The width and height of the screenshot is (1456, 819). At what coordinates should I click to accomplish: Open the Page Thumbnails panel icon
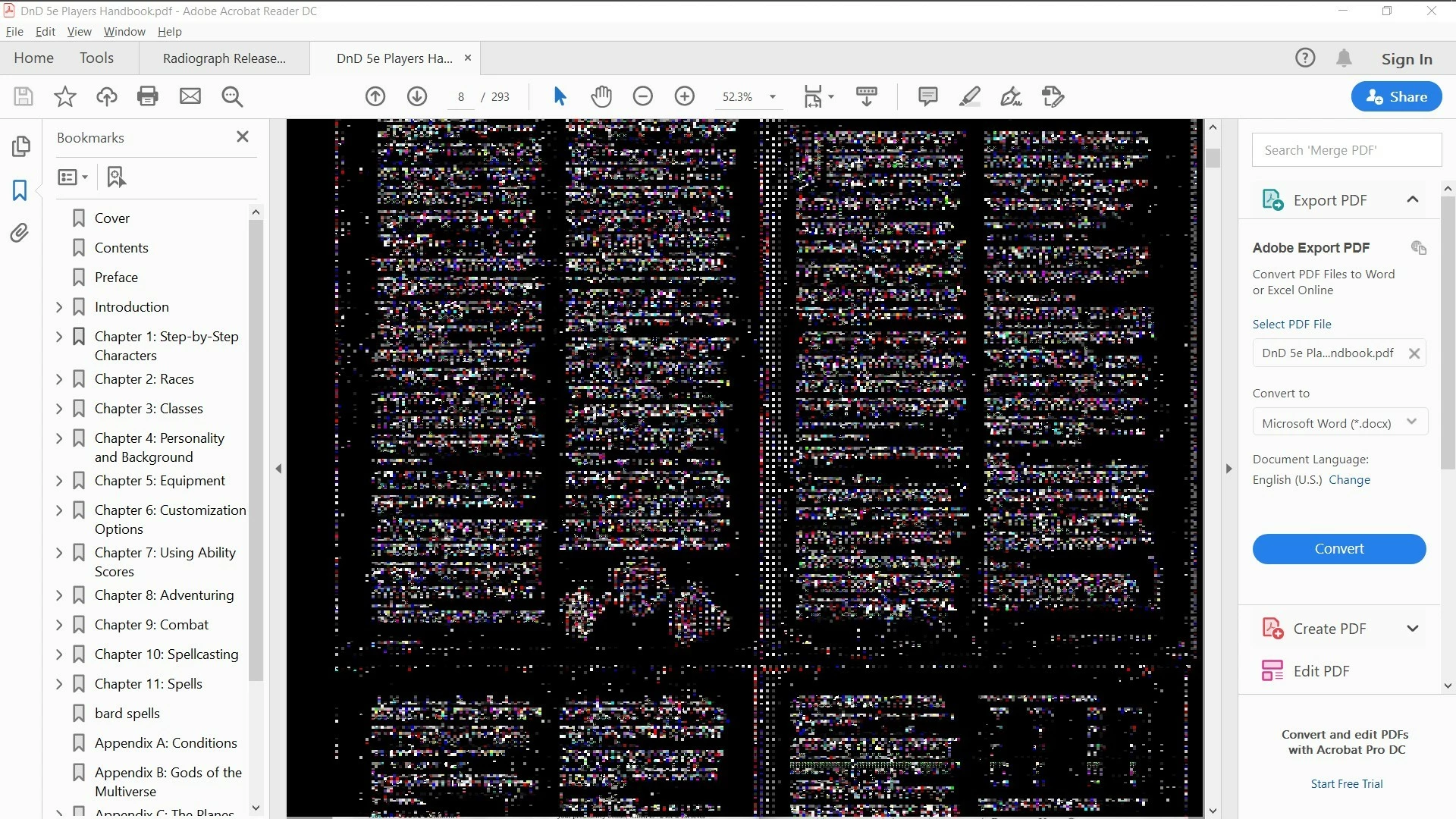[20, 146]
